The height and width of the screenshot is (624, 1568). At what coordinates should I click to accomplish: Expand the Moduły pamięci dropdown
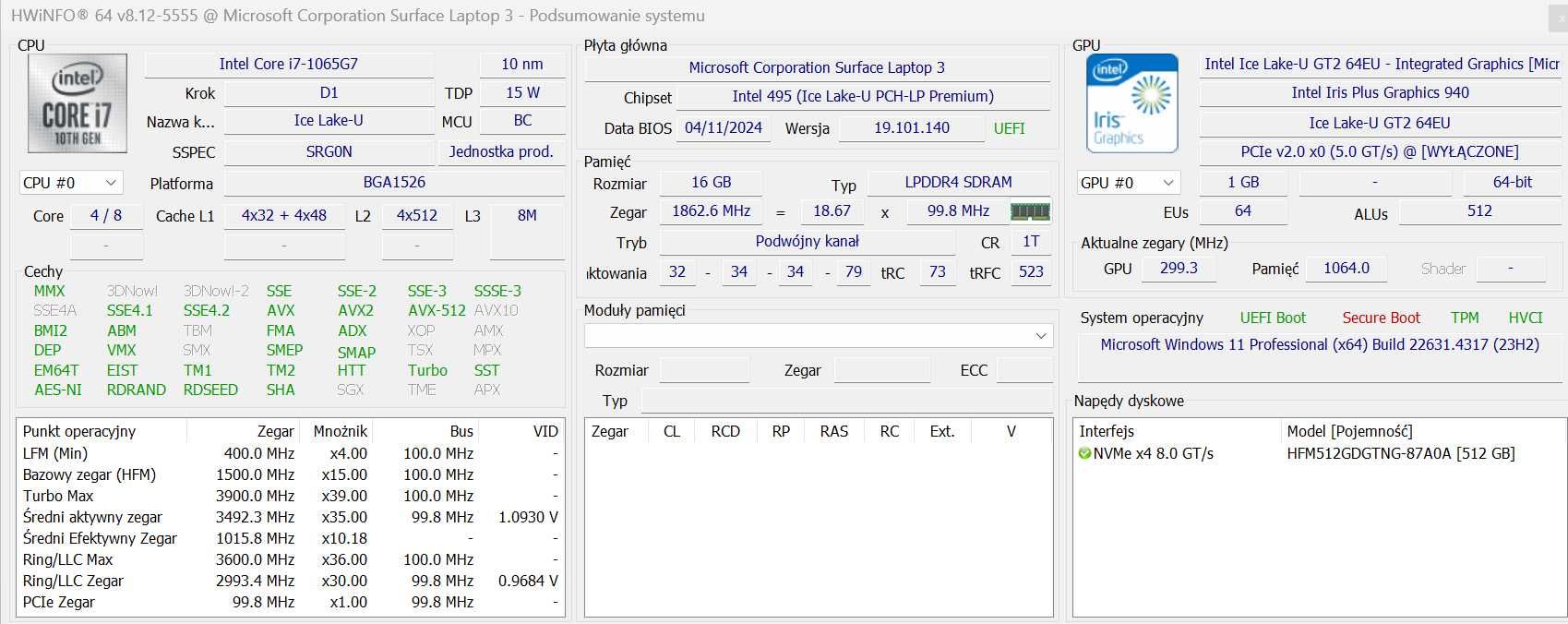click(819, 335)
